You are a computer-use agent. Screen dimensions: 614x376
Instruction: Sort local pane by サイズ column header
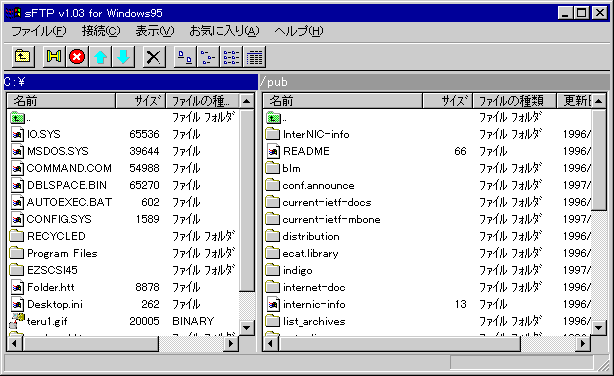point(141,101)
